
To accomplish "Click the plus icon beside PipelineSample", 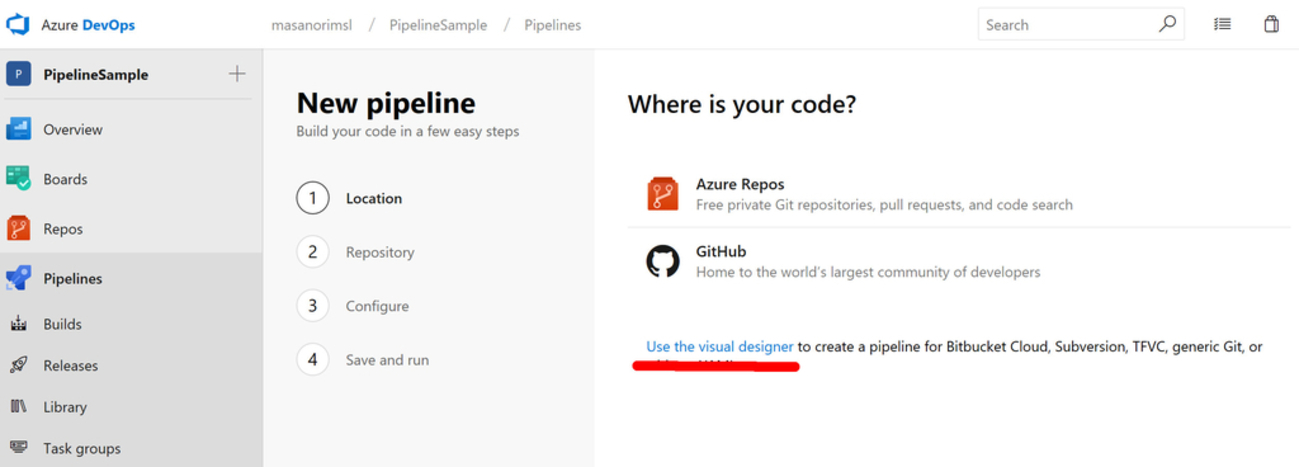I will pyautogui.click(x=237, y=73).
